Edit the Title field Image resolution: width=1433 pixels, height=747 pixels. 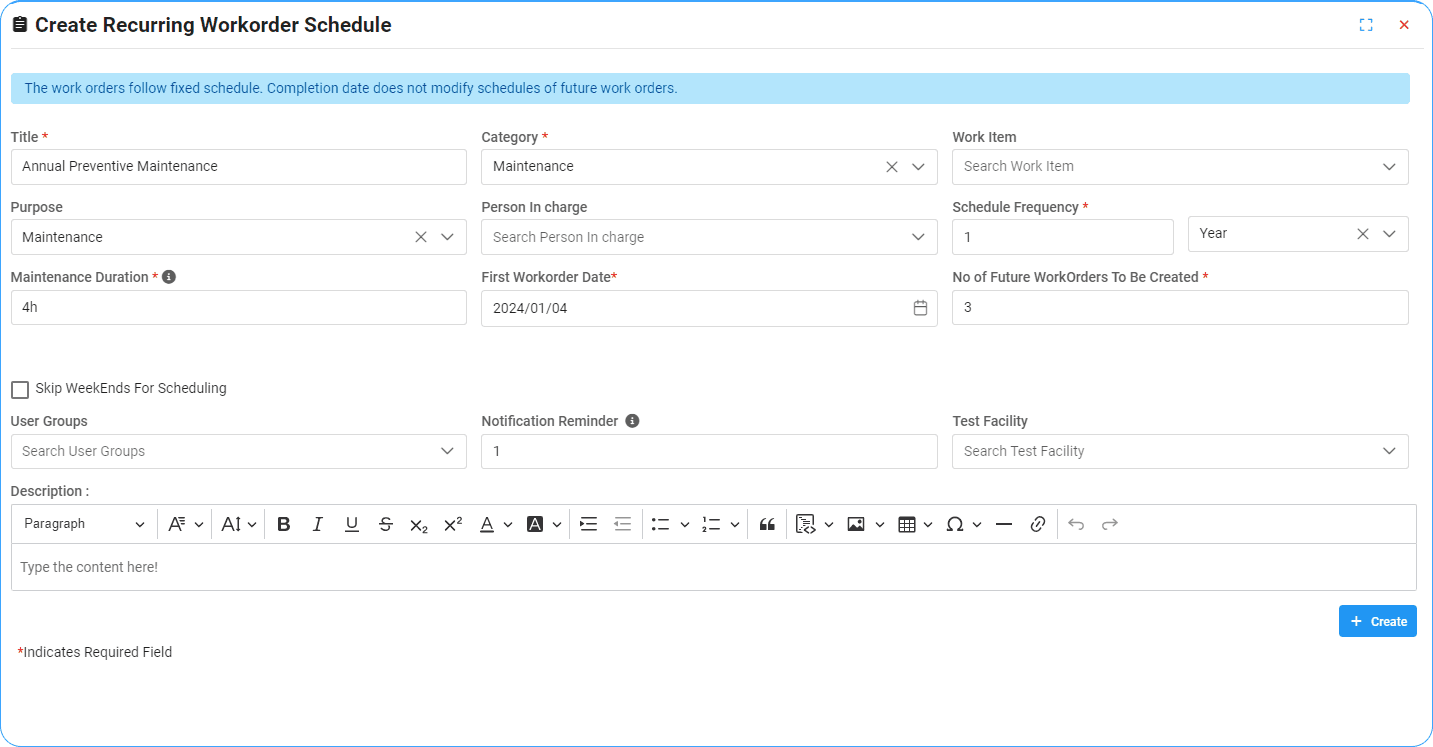click(x=239, y=167)
